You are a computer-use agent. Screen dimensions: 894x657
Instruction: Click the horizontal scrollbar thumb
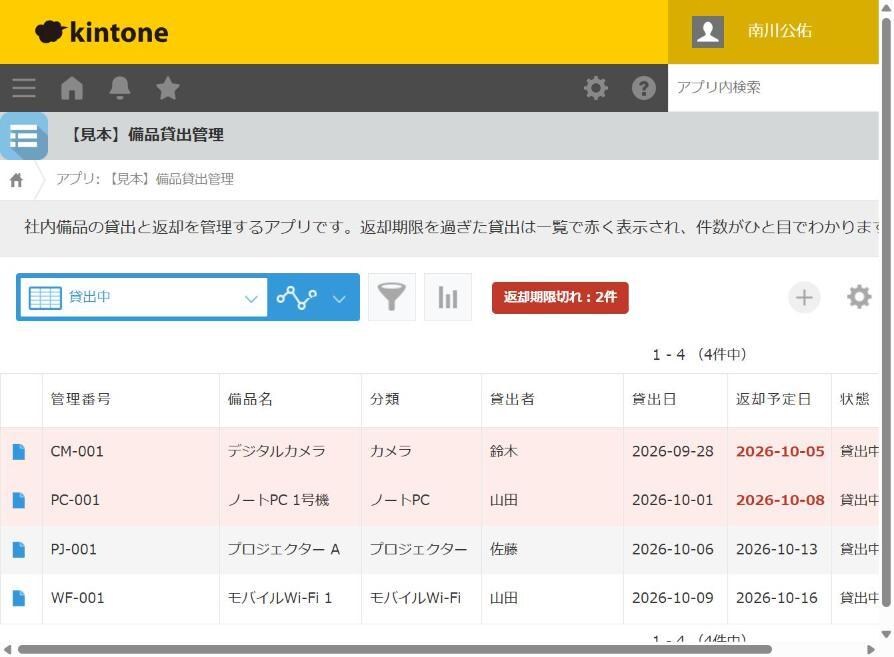click(x=395, y=650)
